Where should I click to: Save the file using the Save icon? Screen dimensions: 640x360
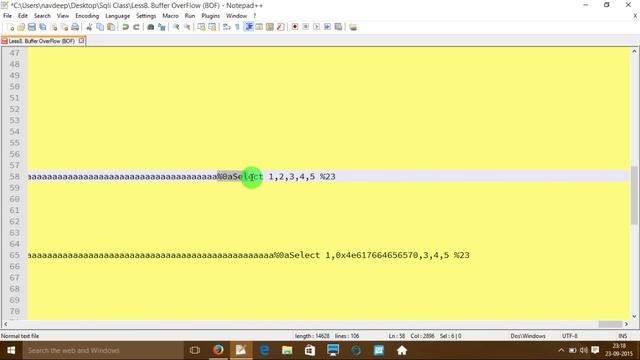[31, 27]
